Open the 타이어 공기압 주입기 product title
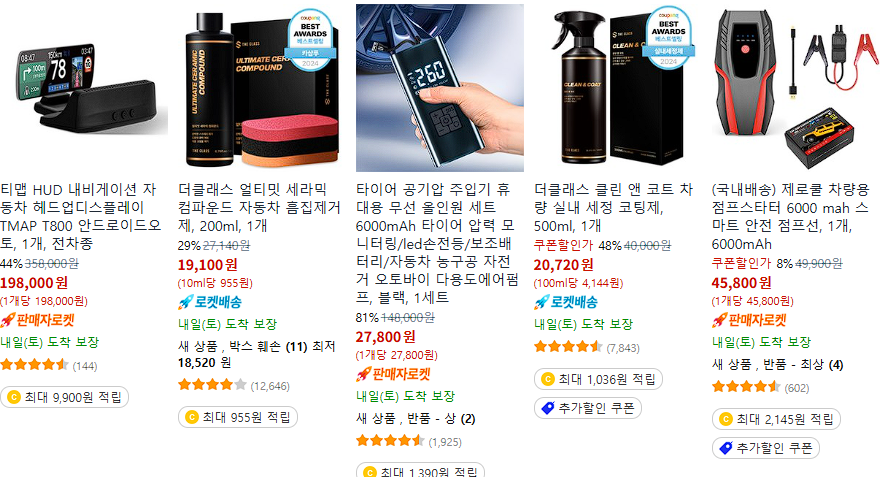Viewport: 885px width, 477px height. pyautogui.click(x=437, y=243)
